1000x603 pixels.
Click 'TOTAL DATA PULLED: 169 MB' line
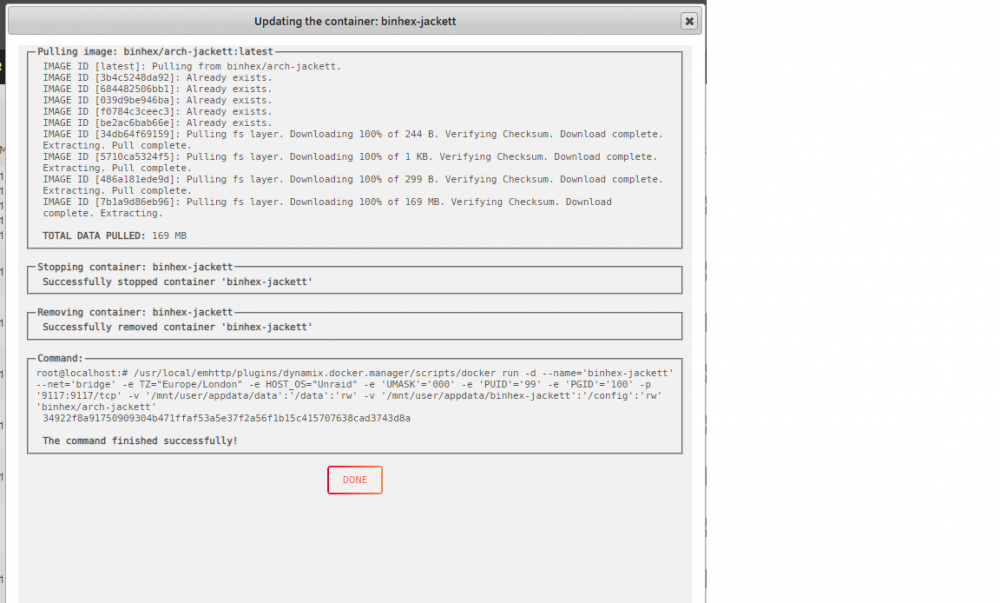pyautogui.click(x=115, y=236)
